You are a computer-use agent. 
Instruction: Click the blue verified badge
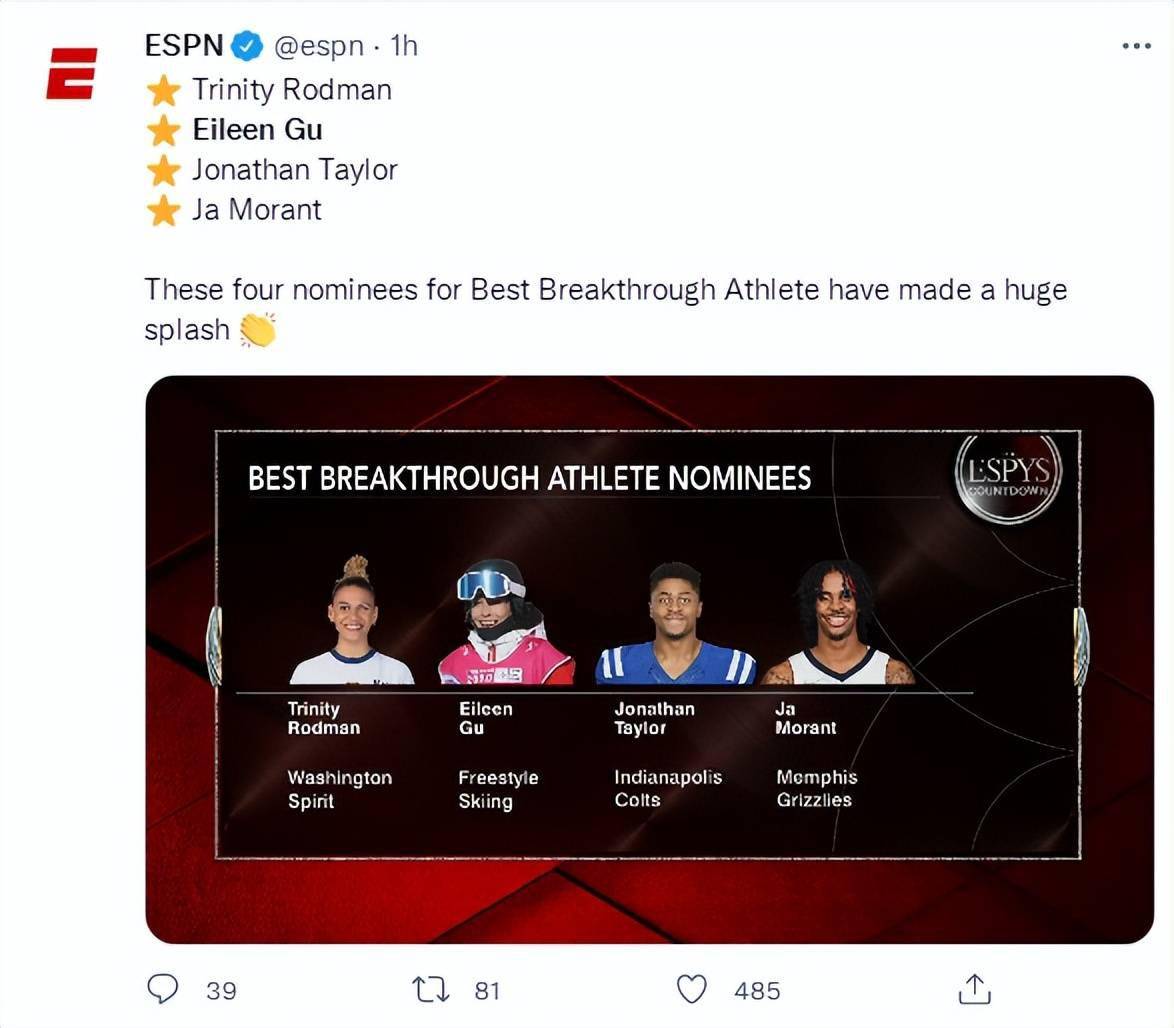tap(247, 46)
